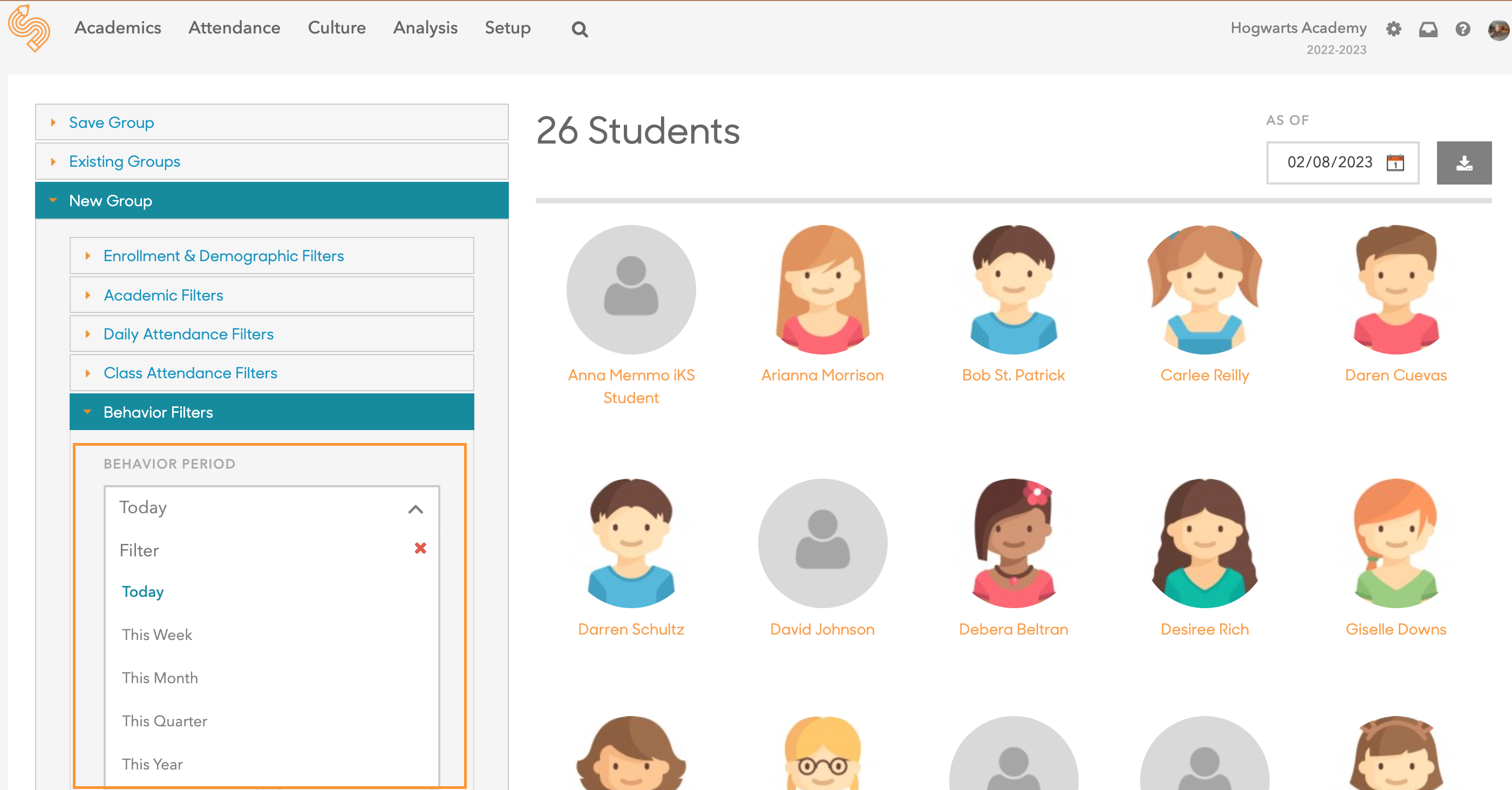The height and width of the screenshot is (790, 1512).
Task: Open Bob St. Patrick name link
Action: (1013, 375)
